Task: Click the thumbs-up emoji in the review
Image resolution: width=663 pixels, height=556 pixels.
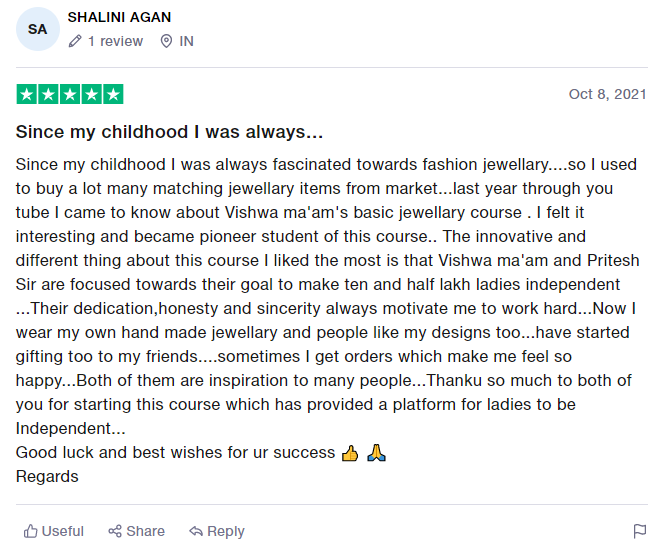Action: 349,453
